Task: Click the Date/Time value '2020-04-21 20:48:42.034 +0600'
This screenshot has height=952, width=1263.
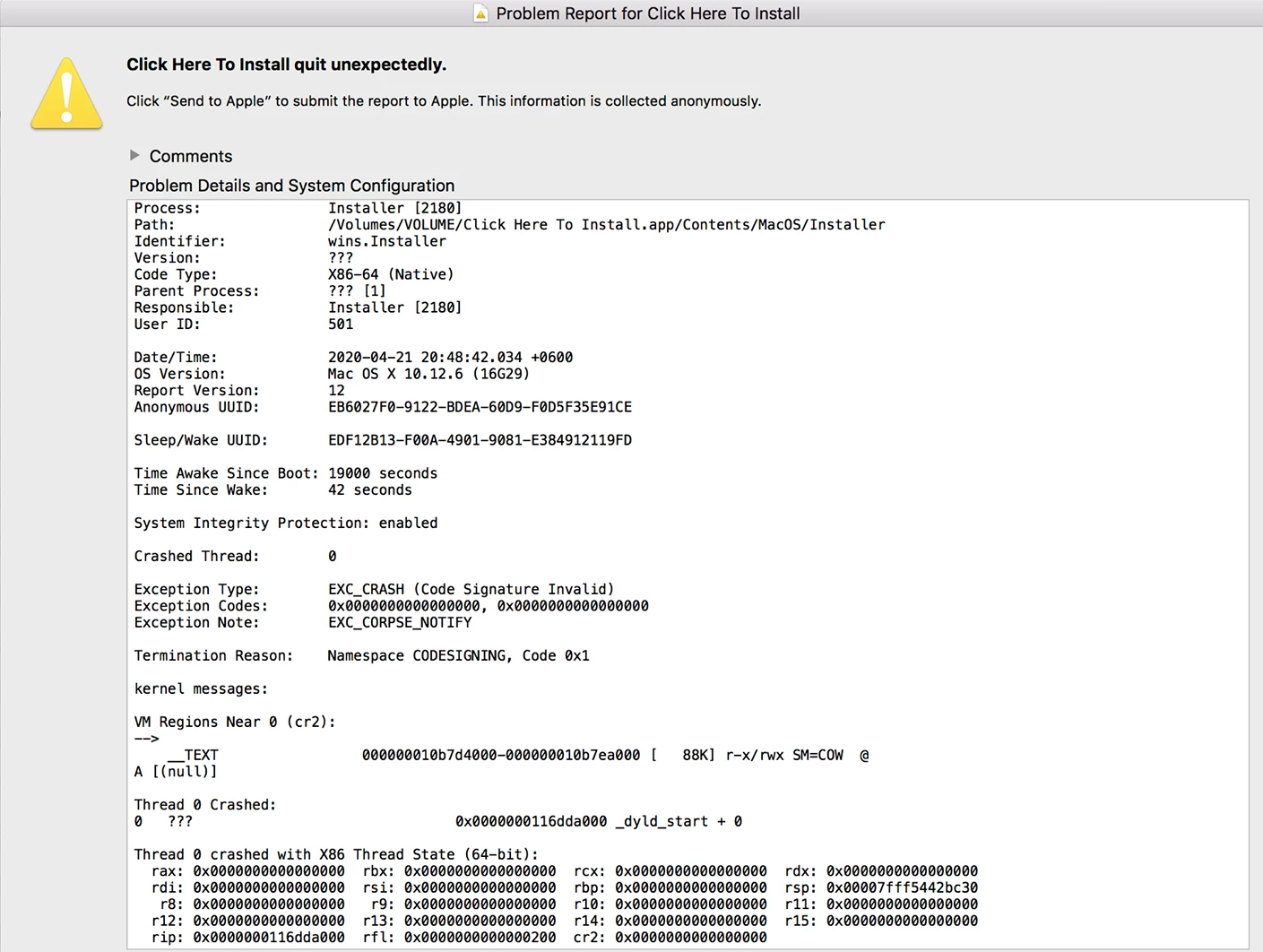Action: 450,358
